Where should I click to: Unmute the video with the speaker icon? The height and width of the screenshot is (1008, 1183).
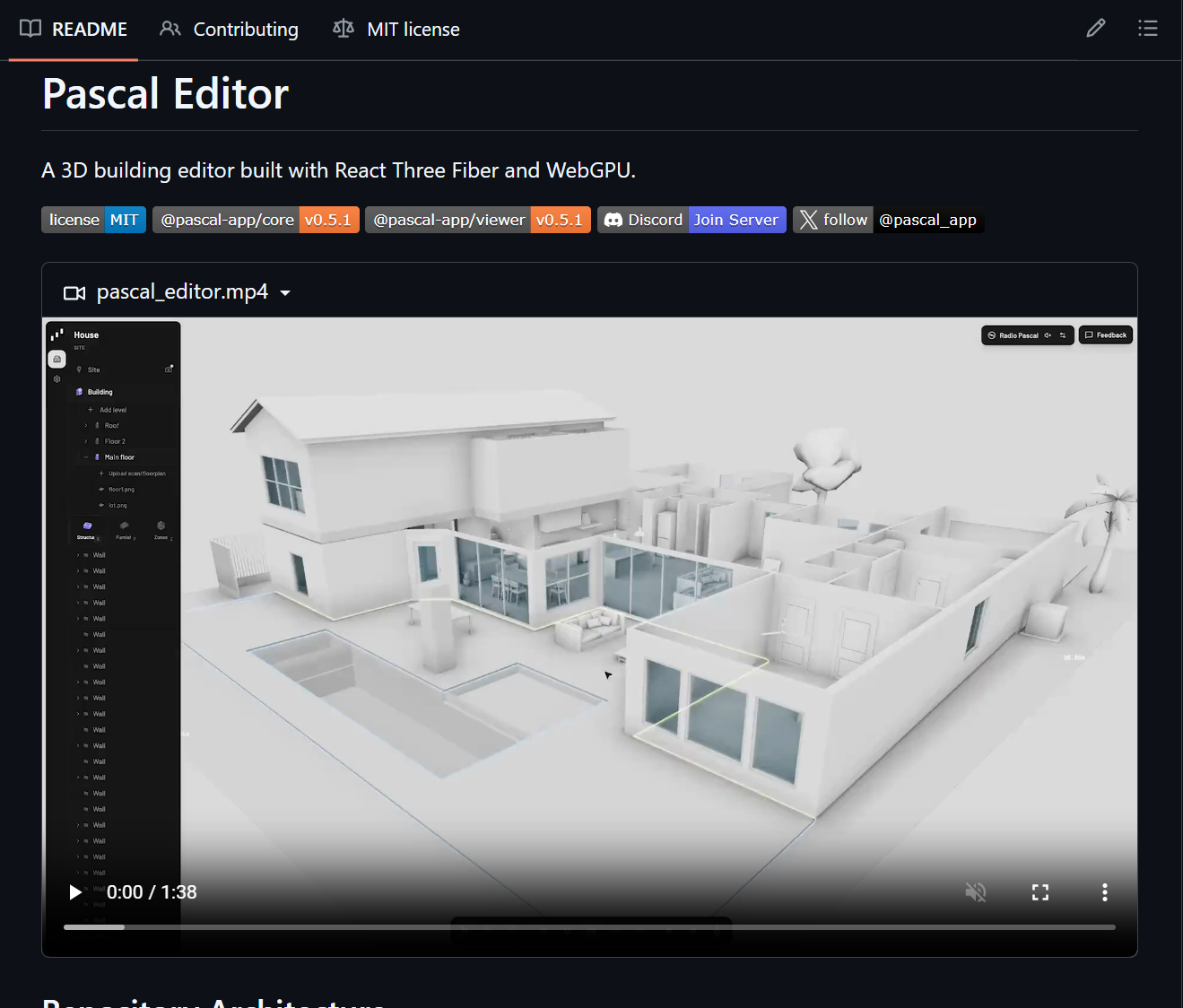coord(975,892)
